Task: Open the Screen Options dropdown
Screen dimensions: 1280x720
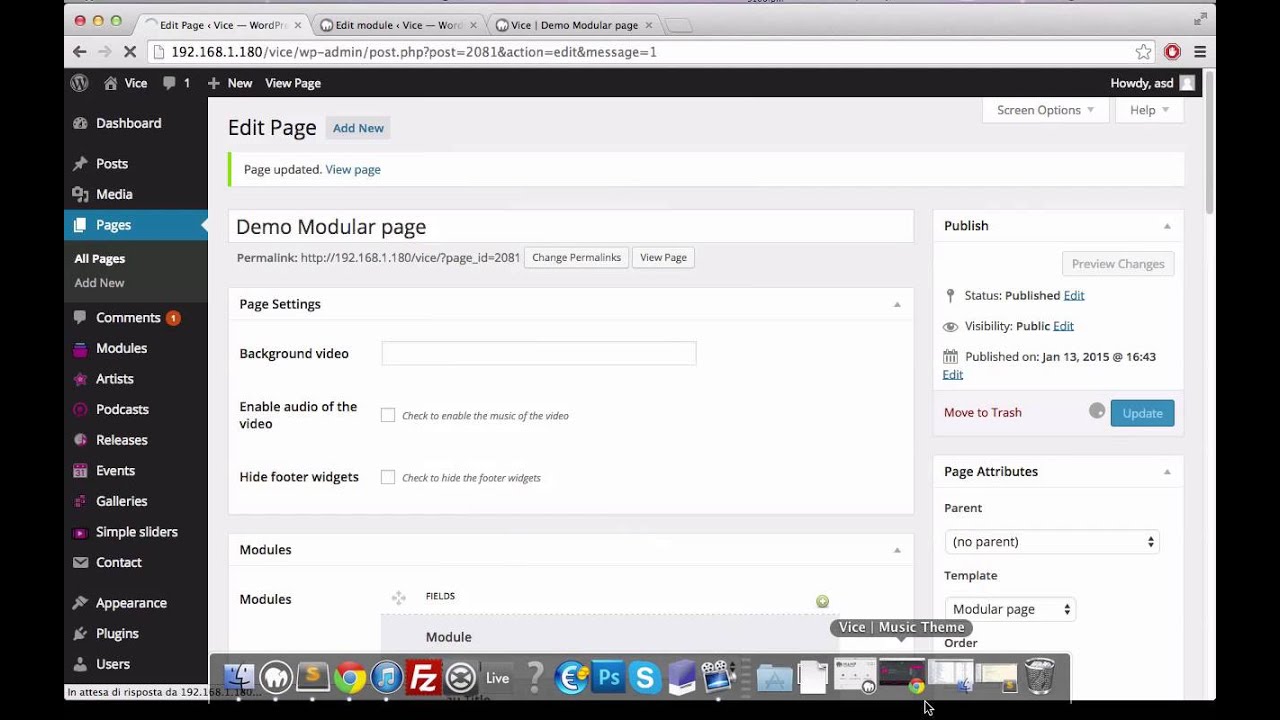Action: 1045,110
